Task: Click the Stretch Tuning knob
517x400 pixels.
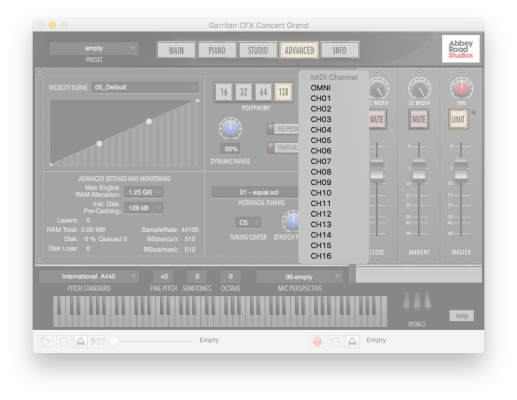Action: [292, 221]
